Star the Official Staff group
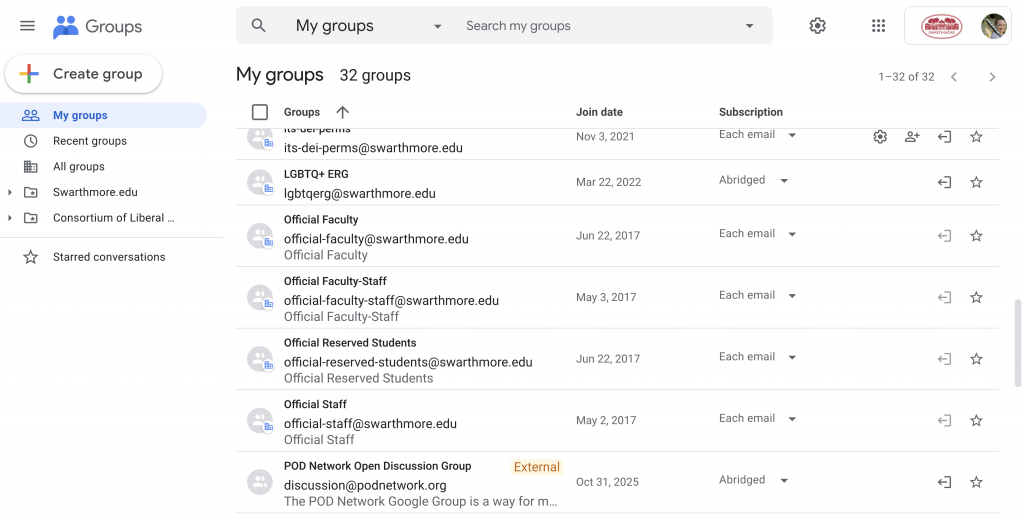1024x521 pixels. 976,421
